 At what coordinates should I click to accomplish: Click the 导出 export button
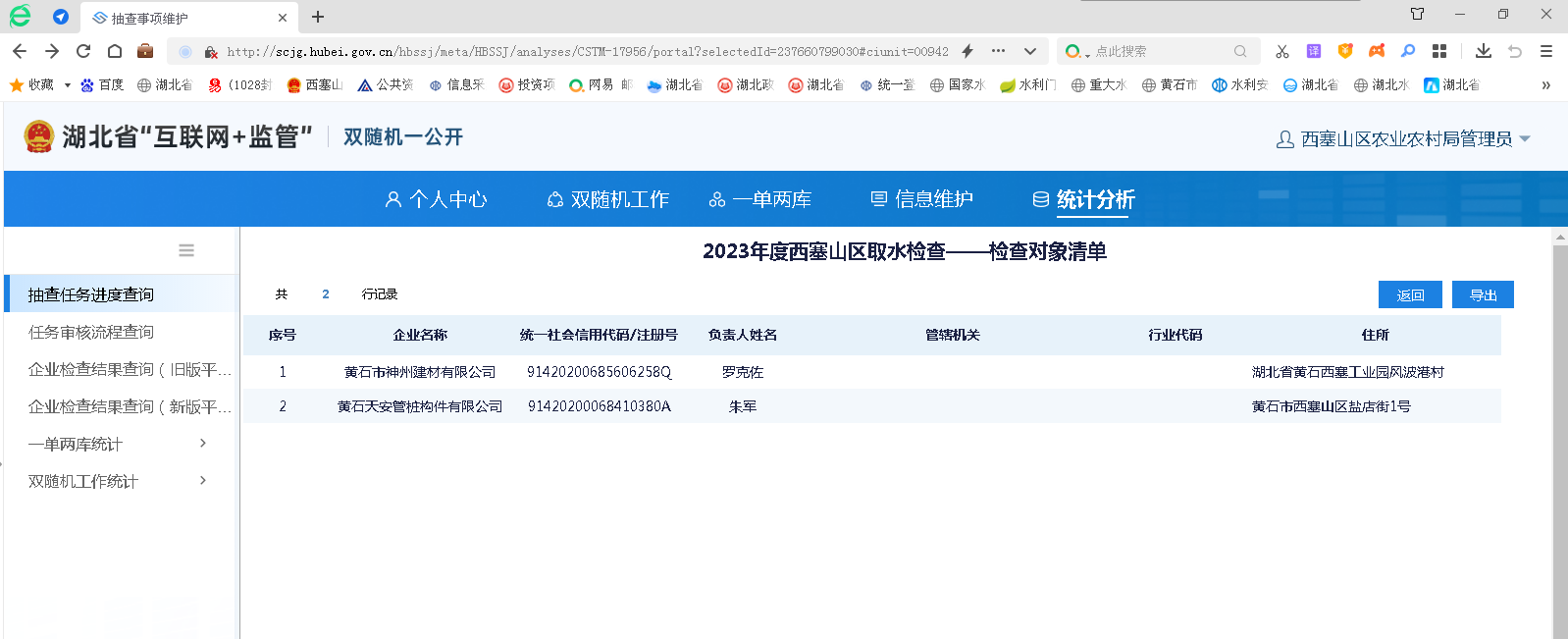(1483, 294)
